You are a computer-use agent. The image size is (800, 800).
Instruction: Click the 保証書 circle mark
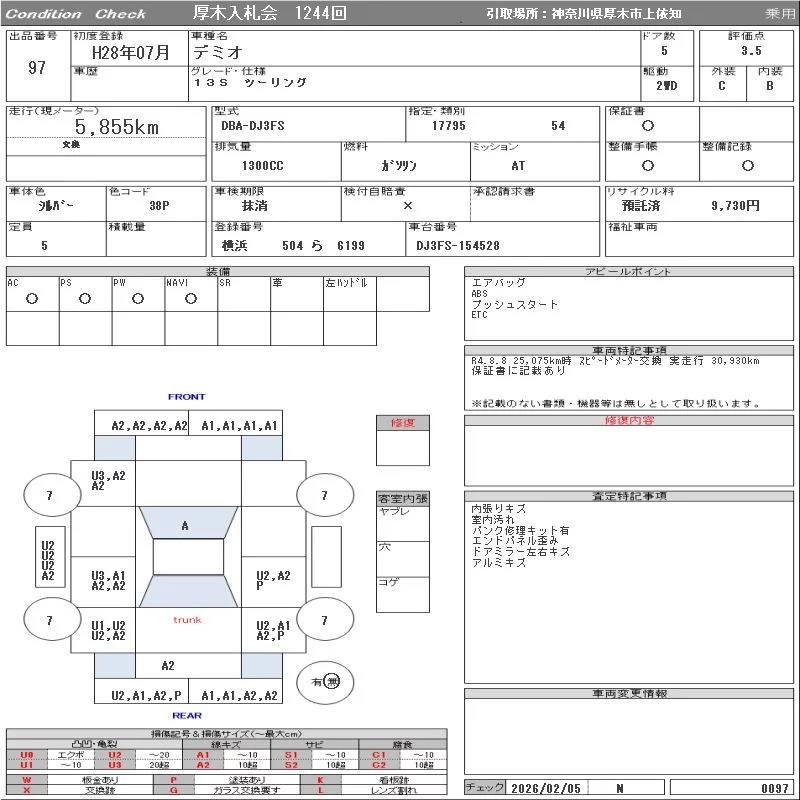[x=648, y=126]
